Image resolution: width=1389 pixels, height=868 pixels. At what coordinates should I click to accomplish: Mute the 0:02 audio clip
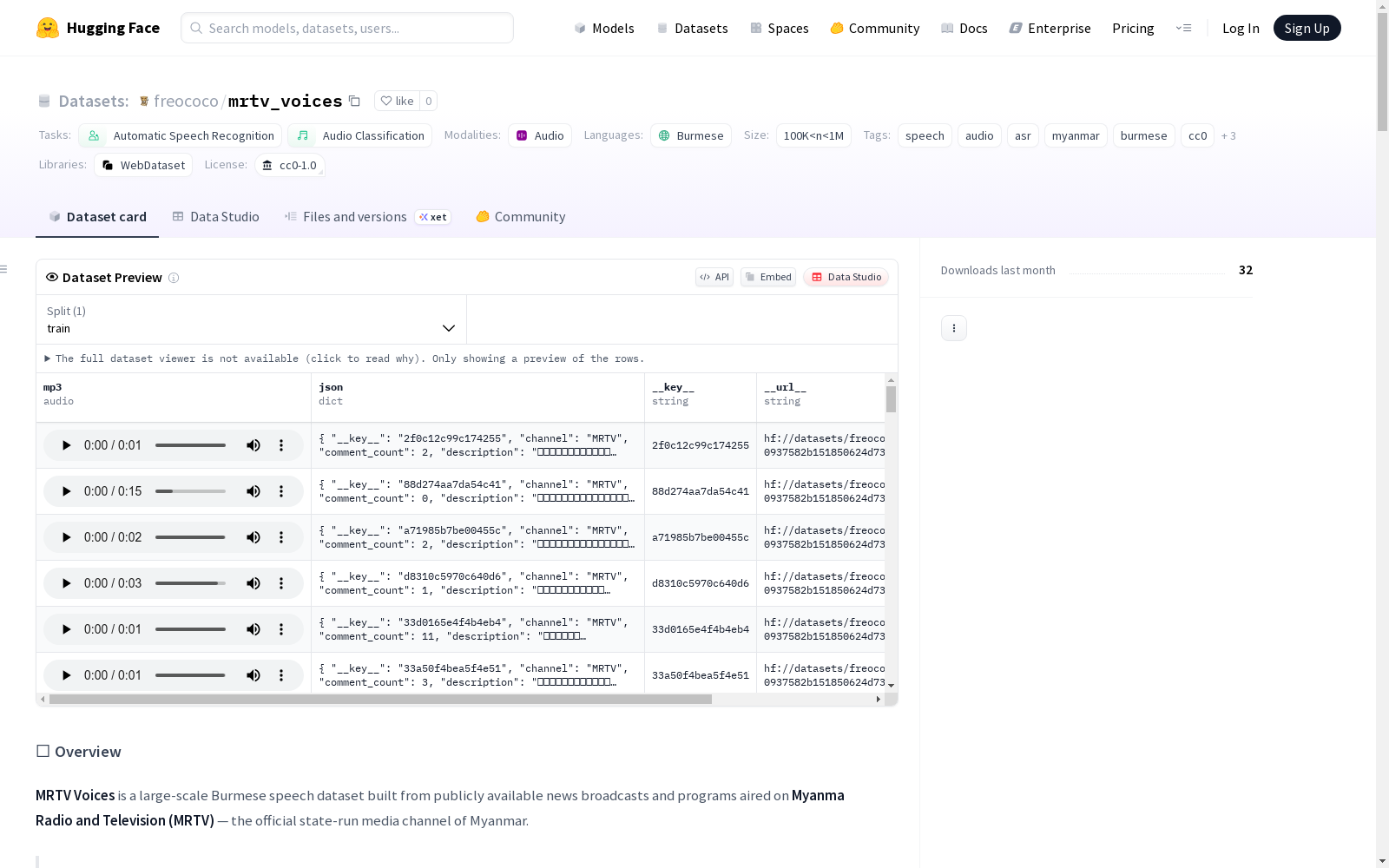pyautogui.click(x=253, y=537)
